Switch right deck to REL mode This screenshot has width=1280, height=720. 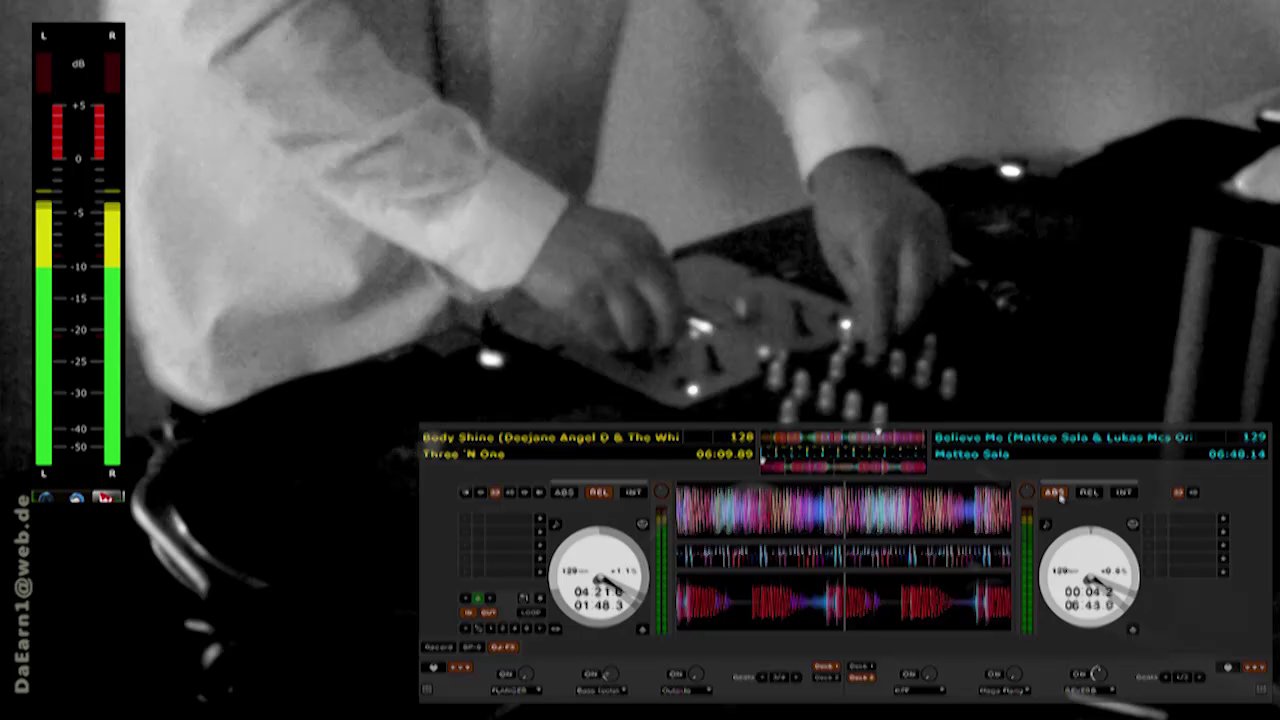1089,492
